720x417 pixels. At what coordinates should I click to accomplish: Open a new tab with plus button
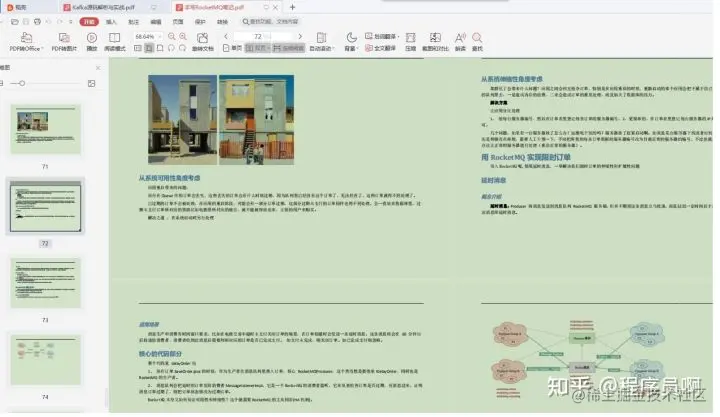point(292,7)
